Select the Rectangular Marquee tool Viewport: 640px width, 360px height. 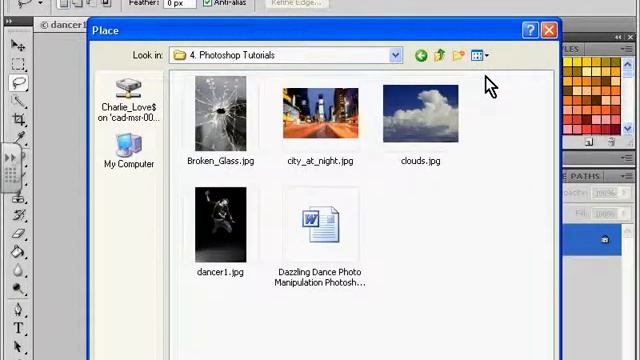click(18, 64)
